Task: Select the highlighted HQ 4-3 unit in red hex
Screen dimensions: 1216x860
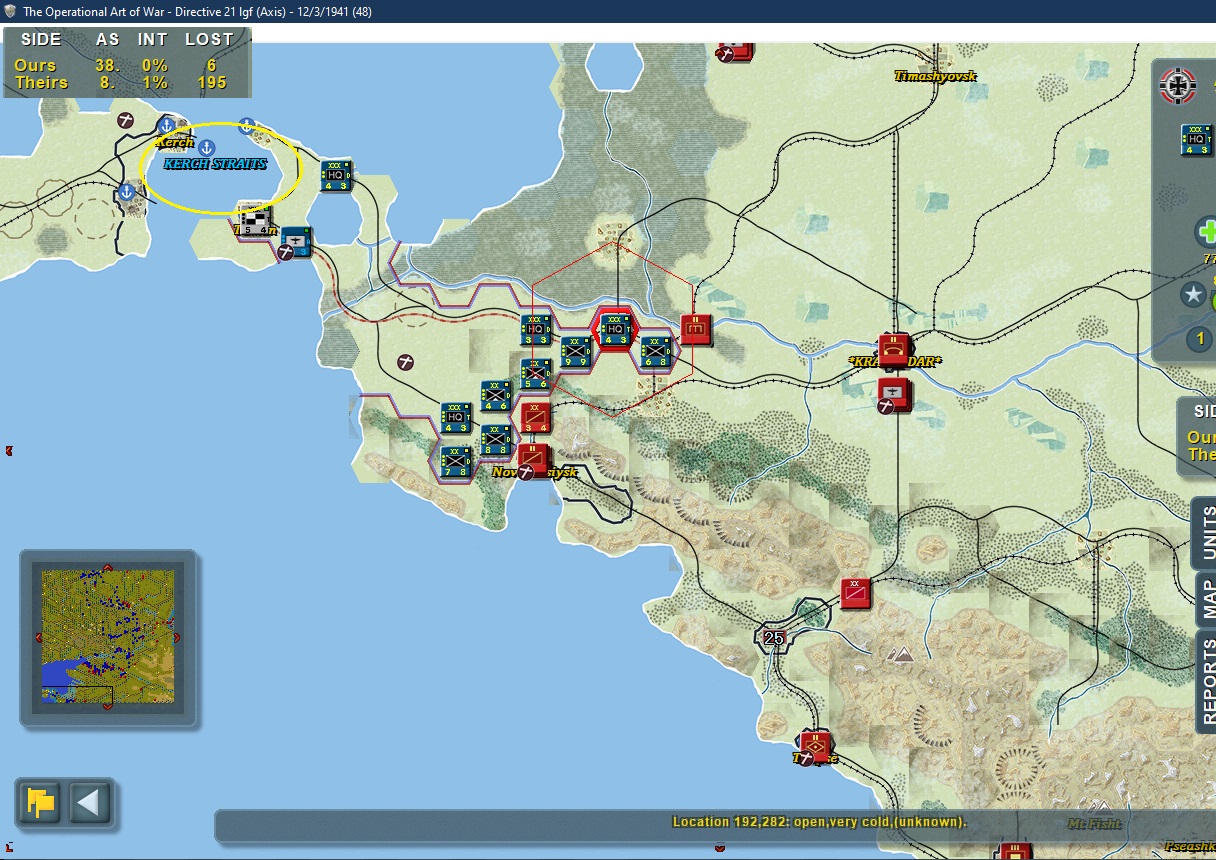Action: (x=615, y=328)
